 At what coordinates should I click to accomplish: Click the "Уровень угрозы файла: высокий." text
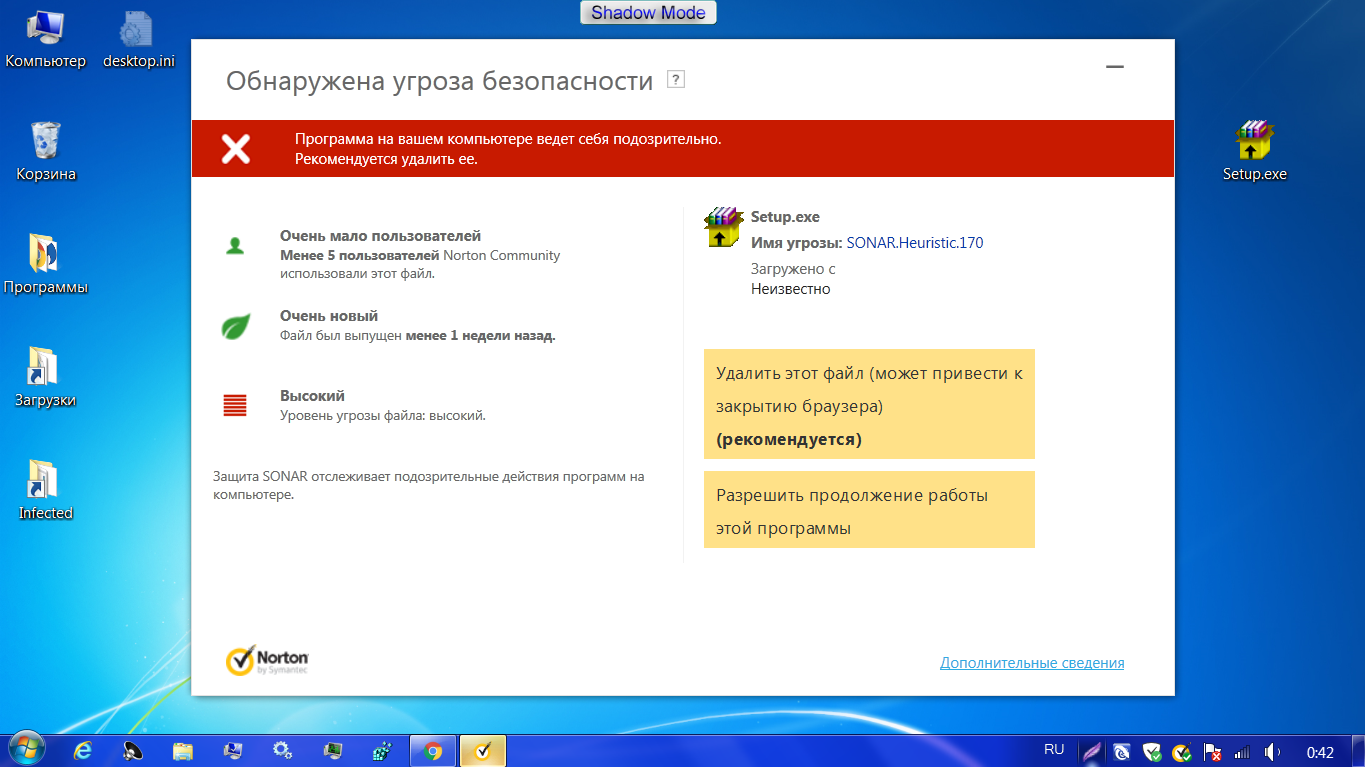(x=383, y=415)
